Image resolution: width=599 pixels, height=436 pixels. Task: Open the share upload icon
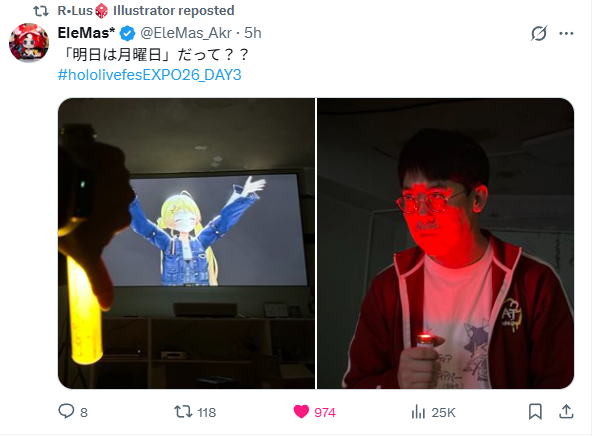(x=566, y=411)
